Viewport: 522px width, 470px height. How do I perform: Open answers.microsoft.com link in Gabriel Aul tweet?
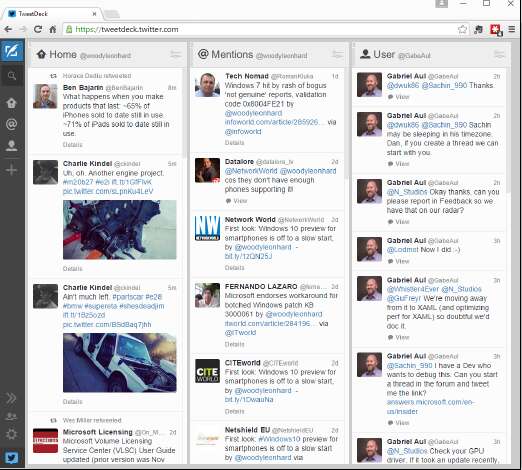click(x=430, y=407)
